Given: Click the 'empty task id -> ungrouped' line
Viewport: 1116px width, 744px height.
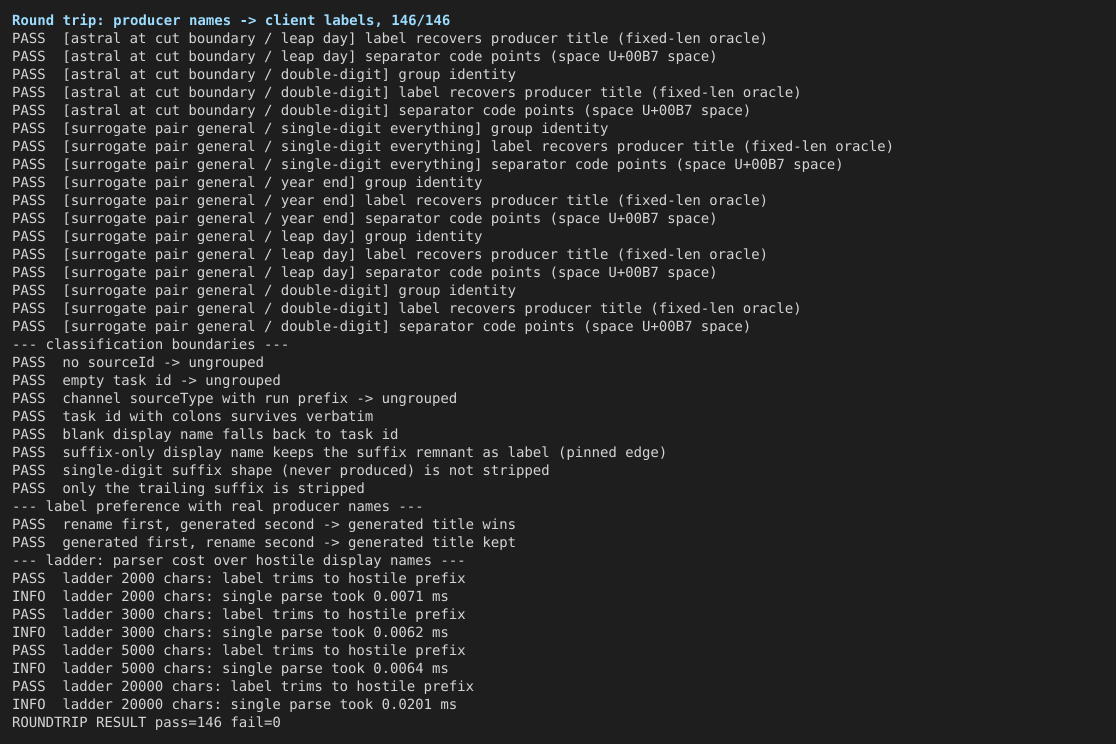Looking at the screenshot, I should (x=146, y=381).
